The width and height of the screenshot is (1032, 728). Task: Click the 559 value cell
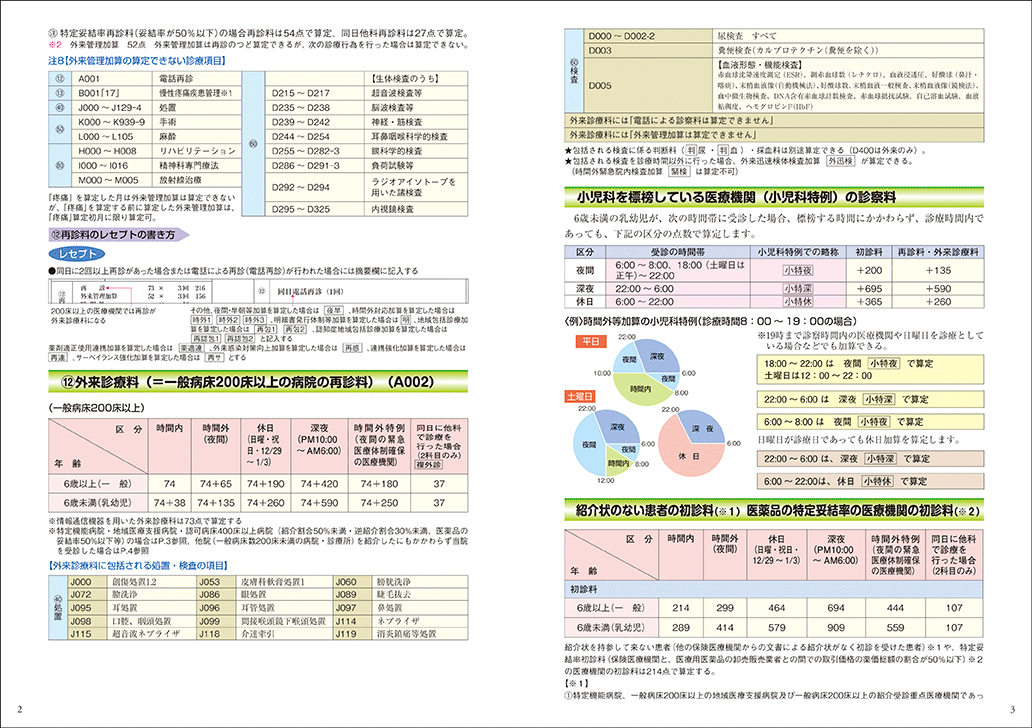[895, 627]
